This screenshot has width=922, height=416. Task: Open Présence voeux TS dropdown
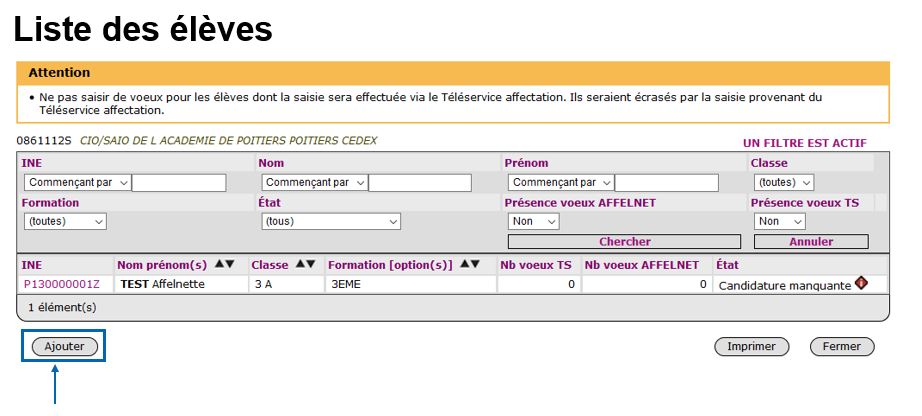pyautogui.click(x=779, y=222)
